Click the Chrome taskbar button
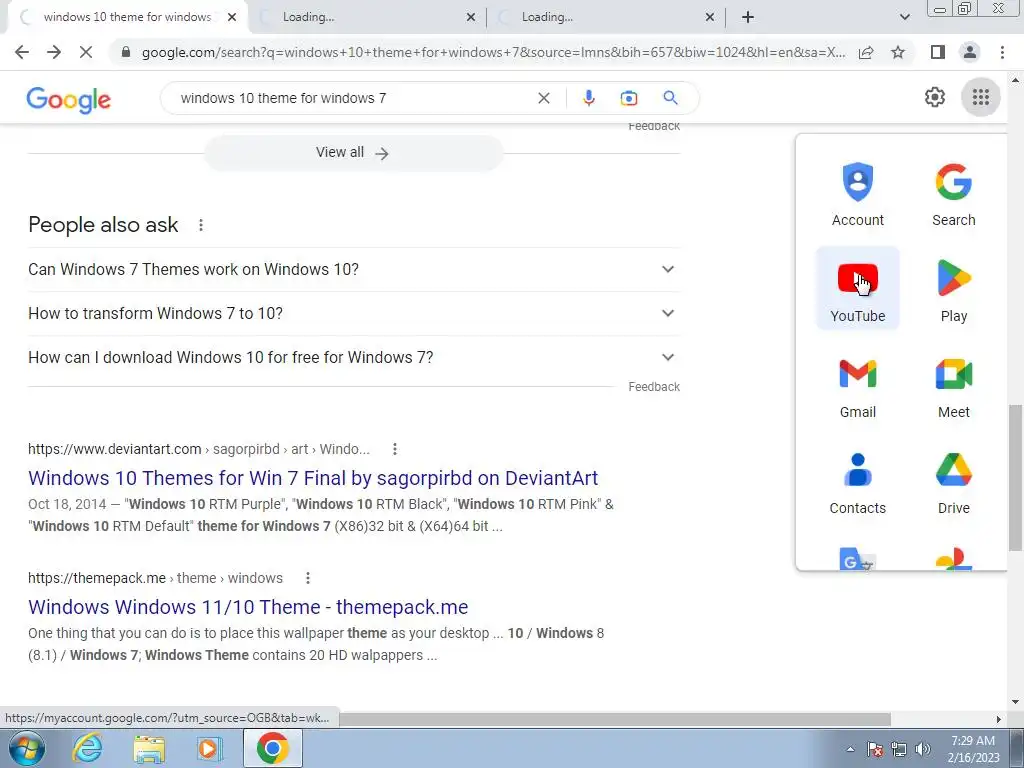 coord(272,748)
